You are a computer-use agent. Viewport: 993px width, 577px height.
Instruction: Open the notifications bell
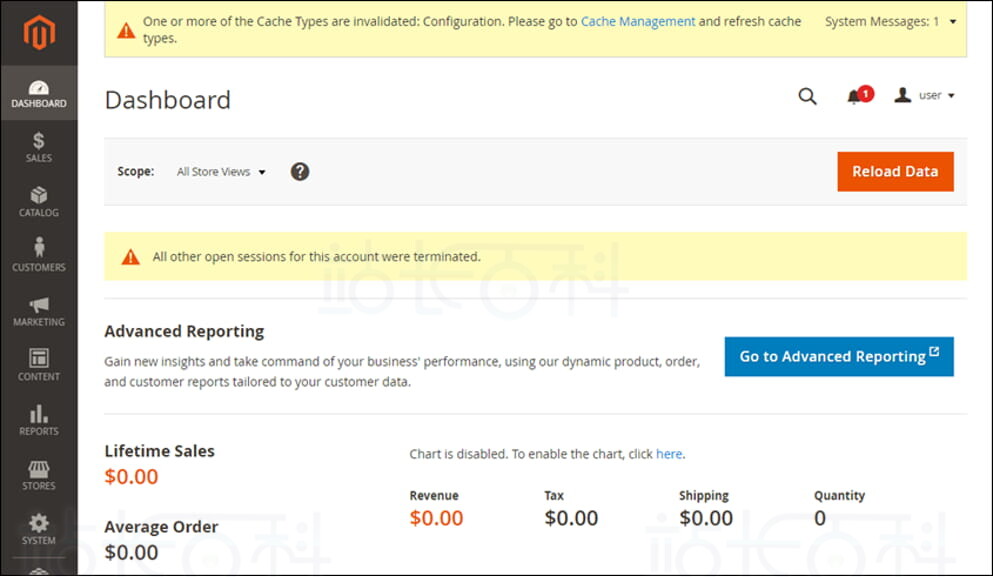point(854,97)
